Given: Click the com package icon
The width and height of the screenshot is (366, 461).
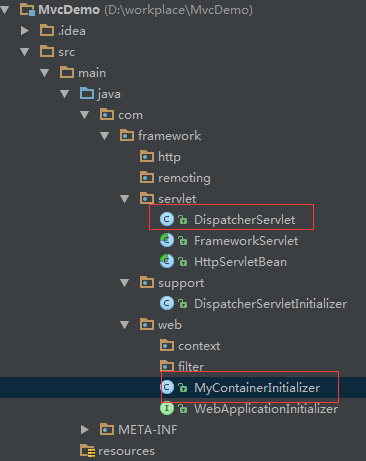Looking at the screenshot, I should [x=107, y=114].
